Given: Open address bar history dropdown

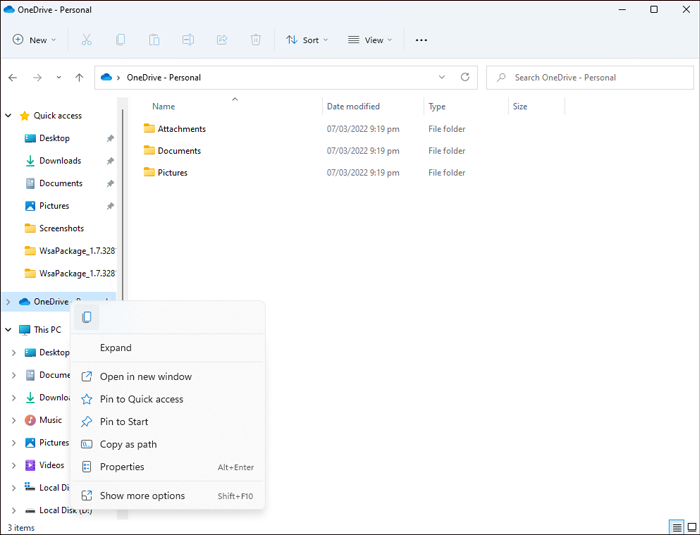Looking at the screenshot, I should [x=442, y=77].
